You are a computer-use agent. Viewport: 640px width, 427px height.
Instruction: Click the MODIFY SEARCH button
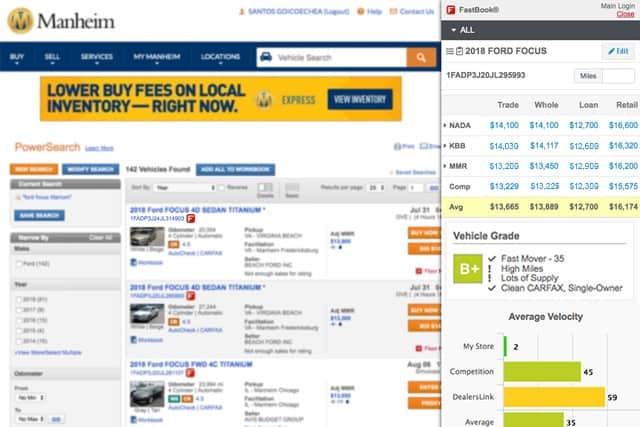click(x=91, y=169)
